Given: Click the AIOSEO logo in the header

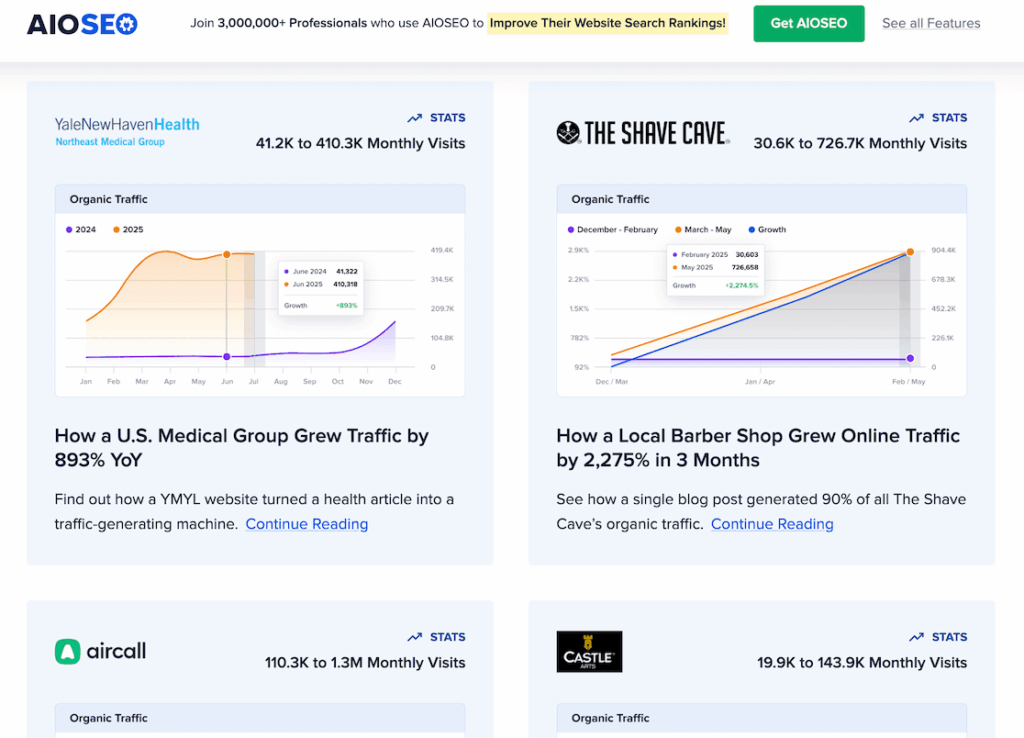Looking at the screenshot, I should click(x=82, y=23).
